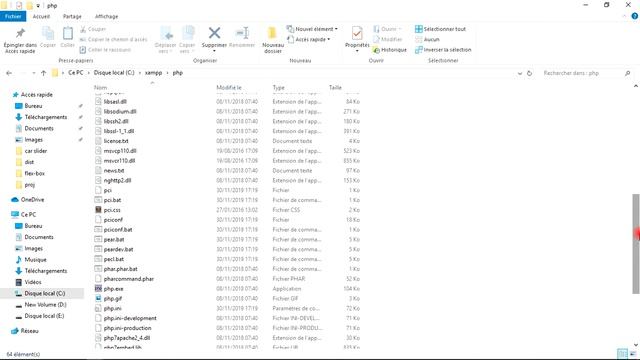Select Accès rapide in sidebar
Image resolution: width=640 pixels, height=360 pixels.
33,94
